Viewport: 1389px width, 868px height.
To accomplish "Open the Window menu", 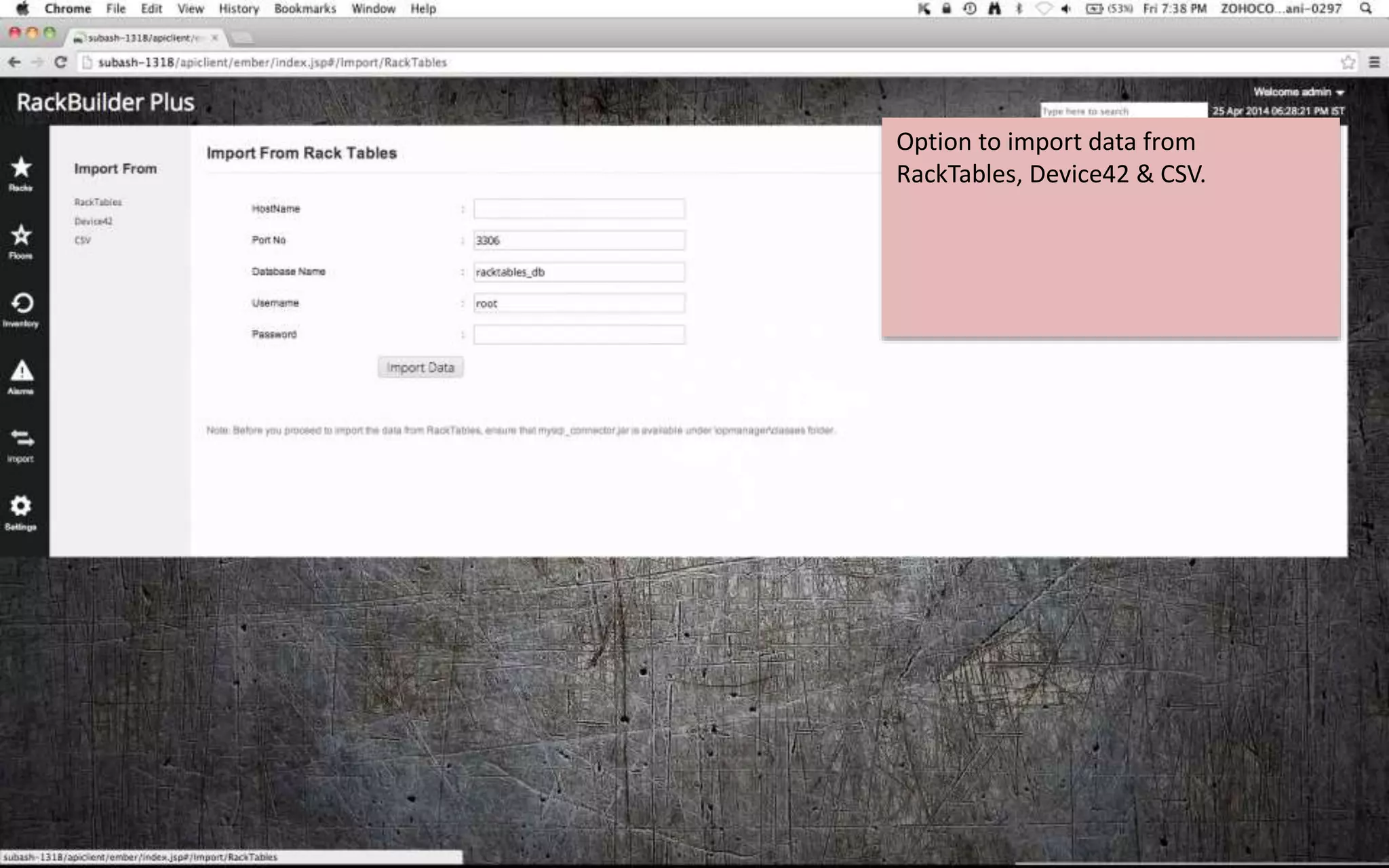I will tap(374, 9).
